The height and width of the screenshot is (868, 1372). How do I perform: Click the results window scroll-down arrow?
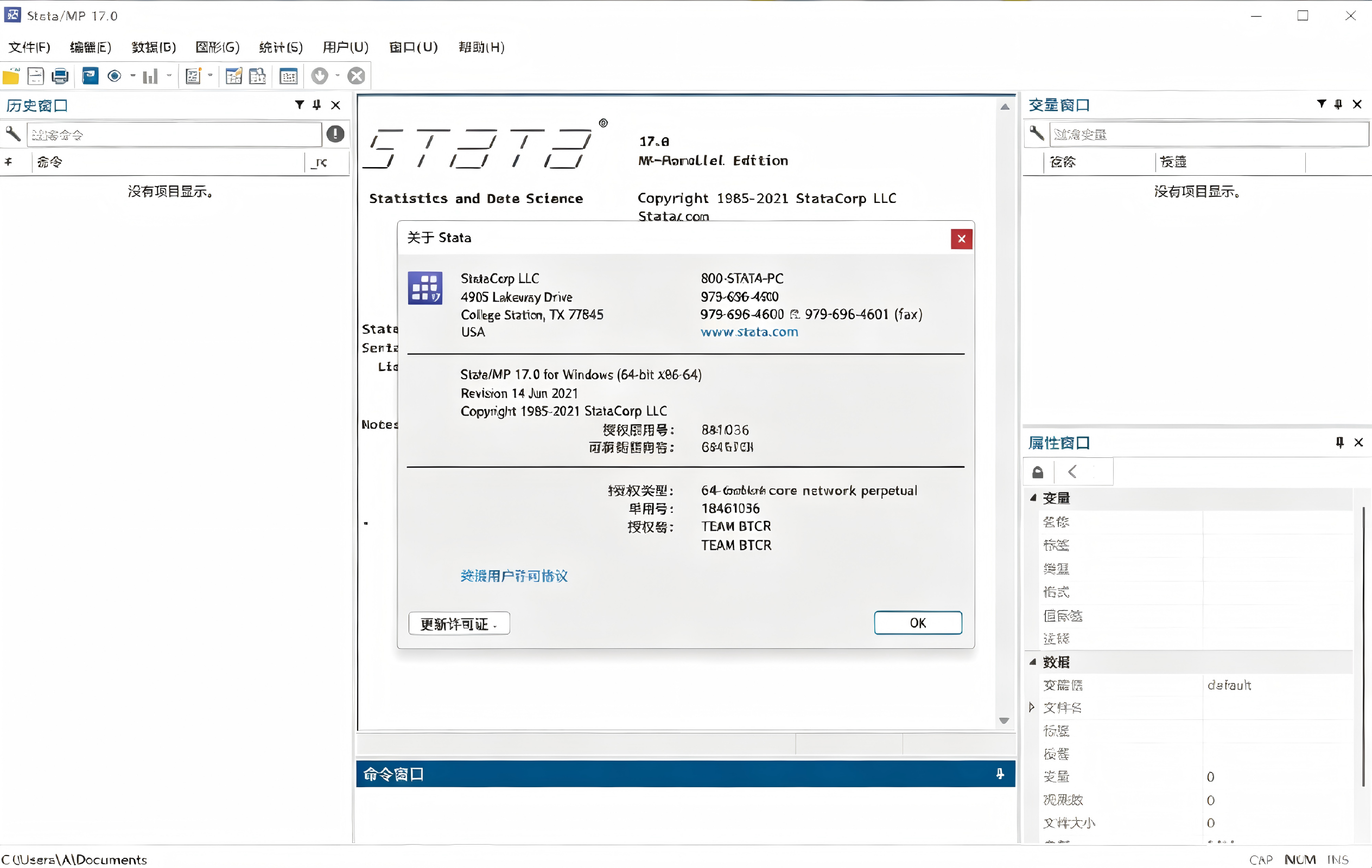1005,721
